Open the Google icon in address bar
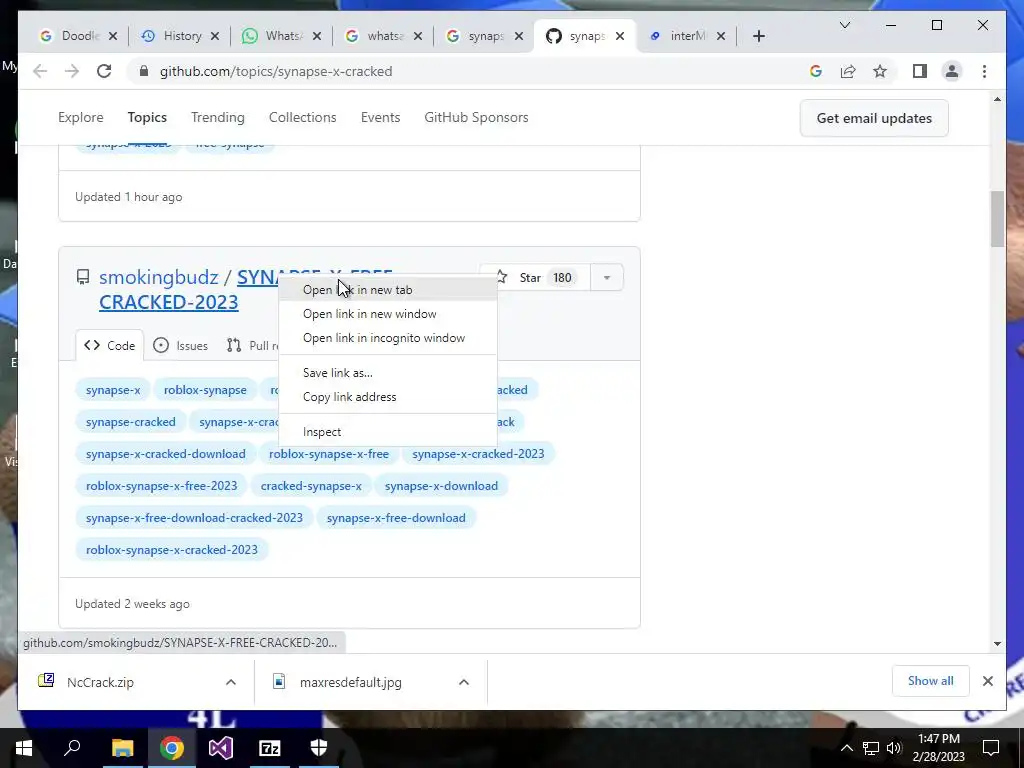This screenshot has height=768, width=1024. click(816, 71)
